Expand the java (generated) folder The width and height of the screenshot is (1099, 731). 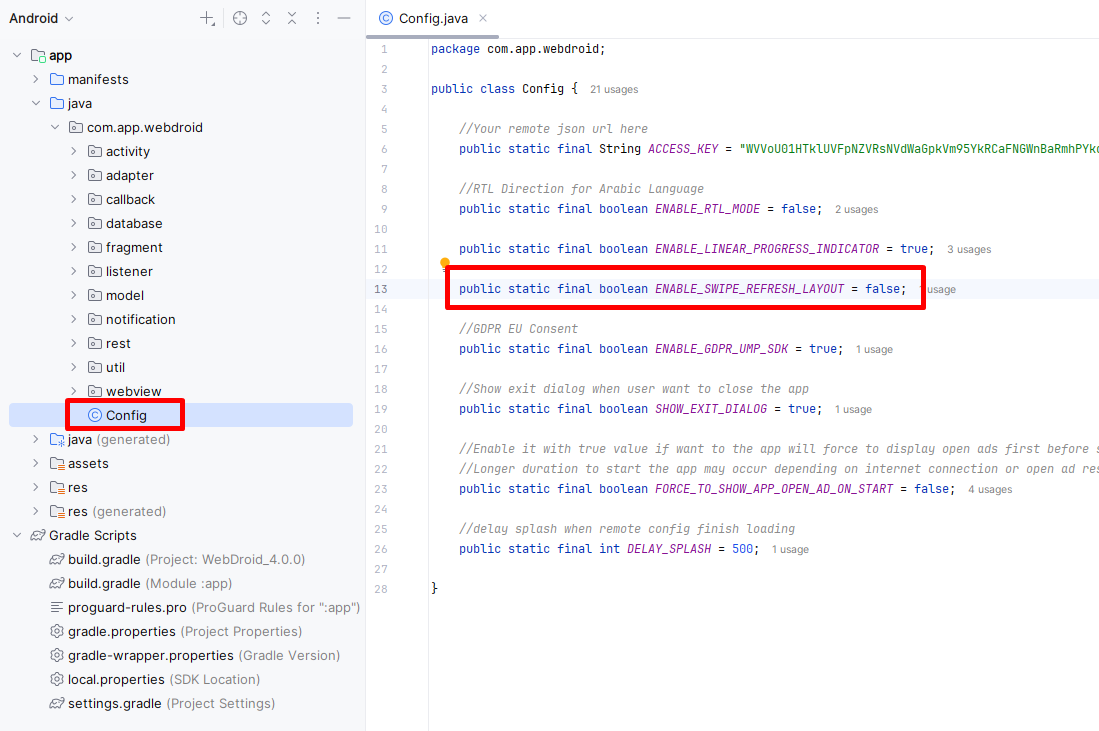click(36, 439)
